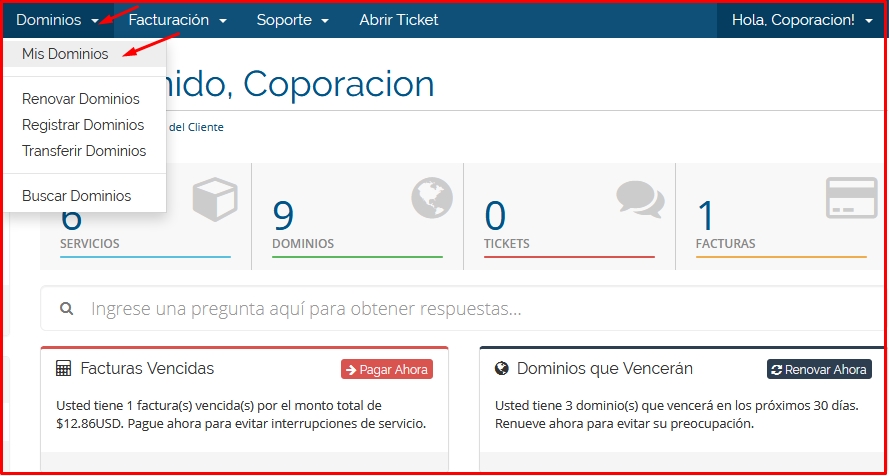Click the globe icon beside Dominios que Vencerán
The width and height of the screenshot is (889, 476).
[501, 368]
